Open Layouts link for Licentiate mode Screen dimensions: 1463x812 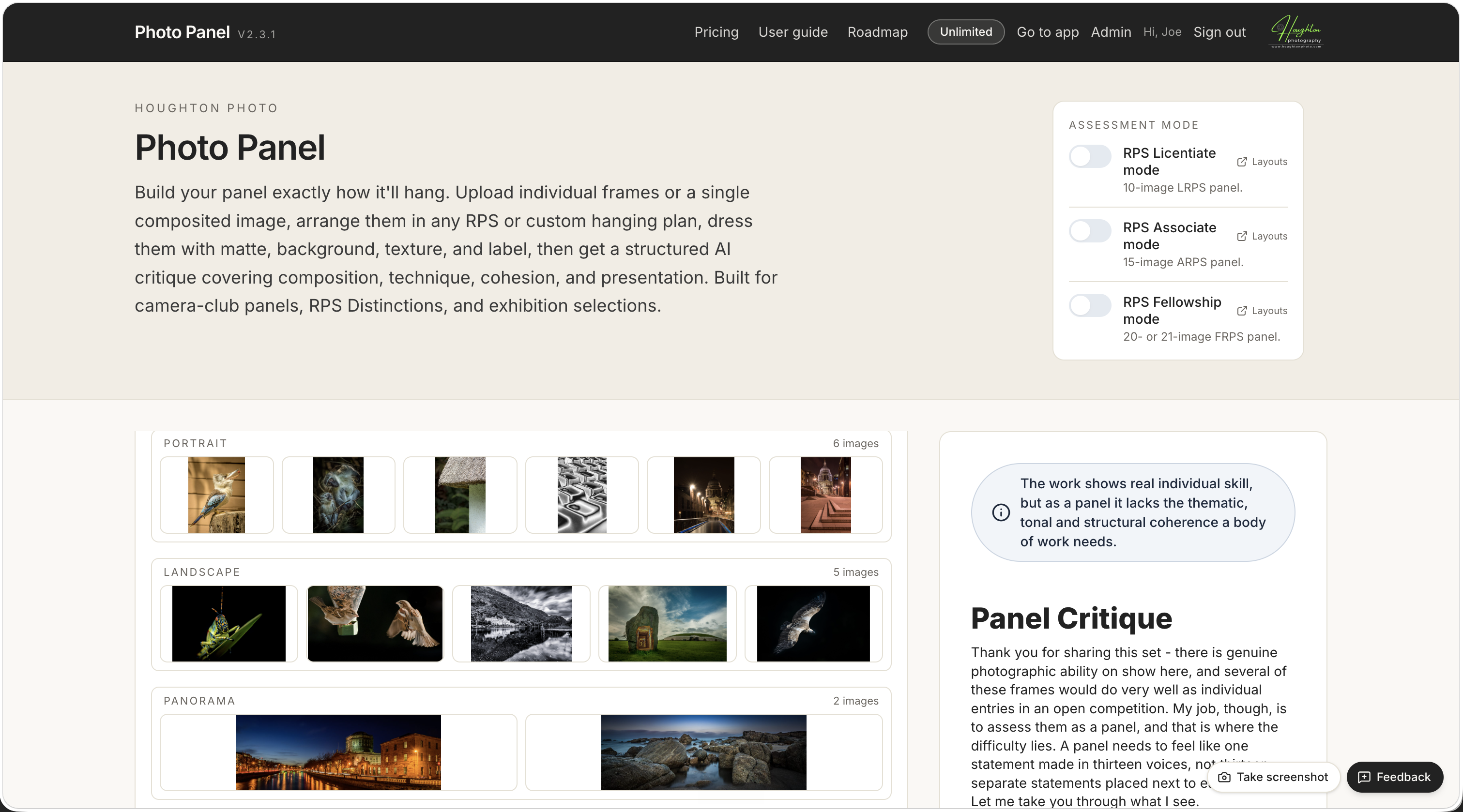point(1262,162)
